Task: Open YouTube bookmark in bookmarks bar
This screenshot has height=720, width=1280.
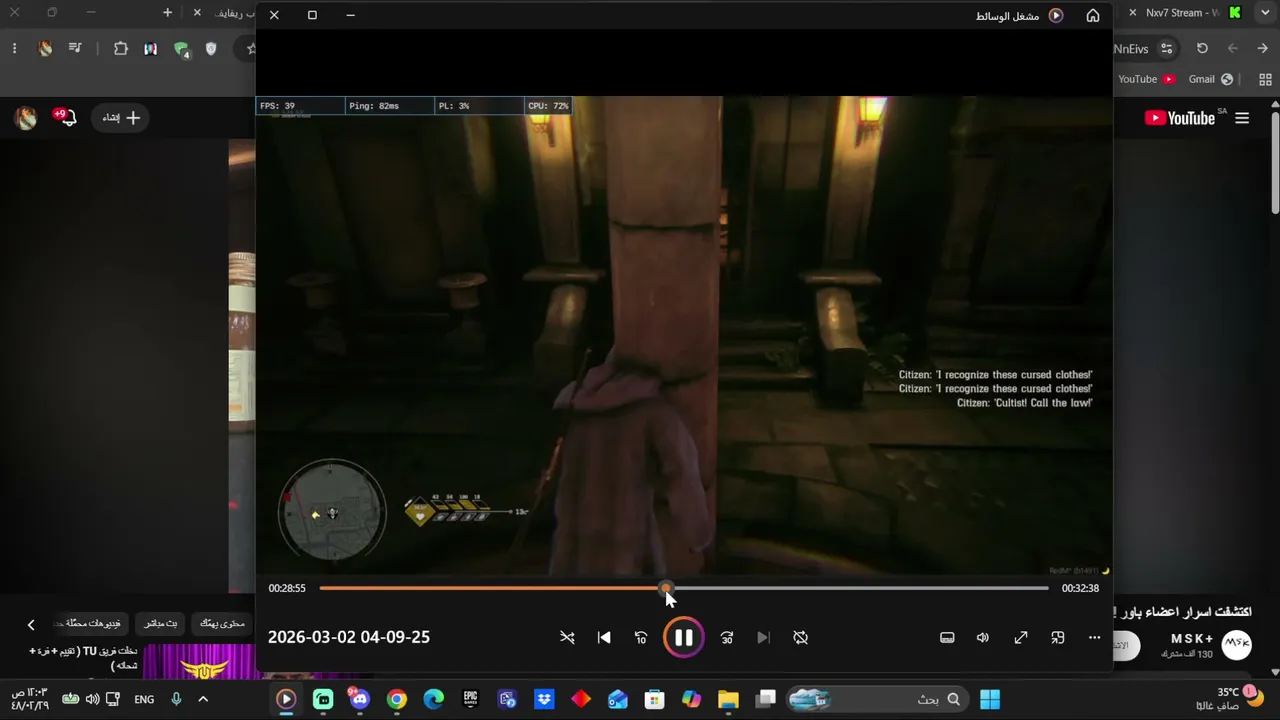Action: (1146, 79)
